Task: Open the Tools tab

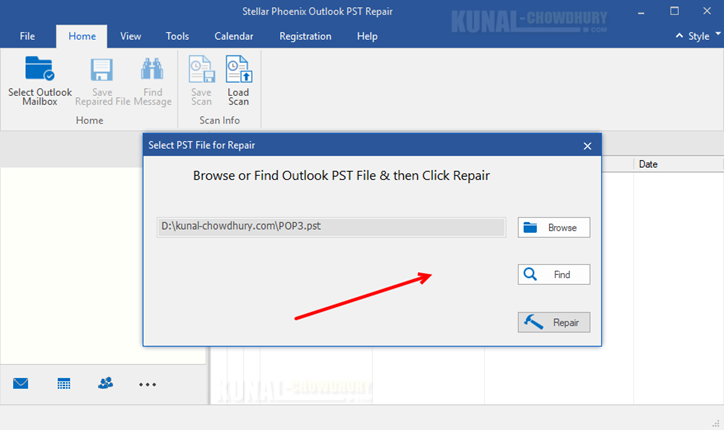Action: [x=177, y=36]
